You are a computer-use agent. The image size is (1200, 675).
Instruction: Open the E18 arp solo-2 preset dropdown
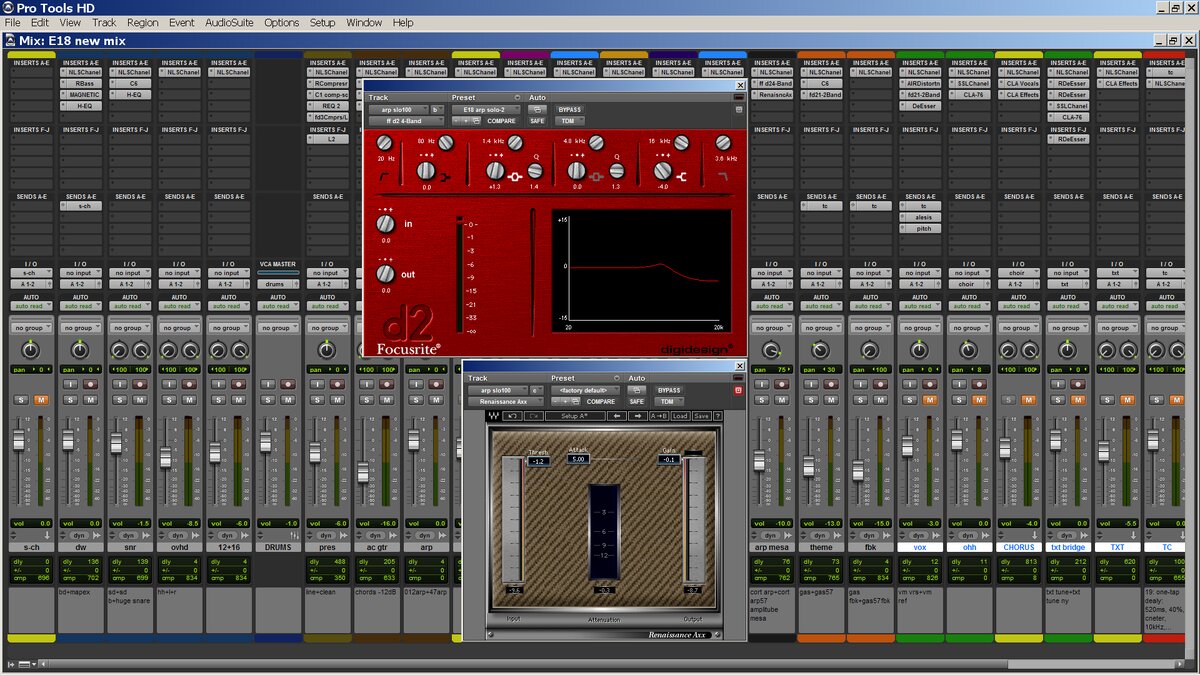[486, 109]
